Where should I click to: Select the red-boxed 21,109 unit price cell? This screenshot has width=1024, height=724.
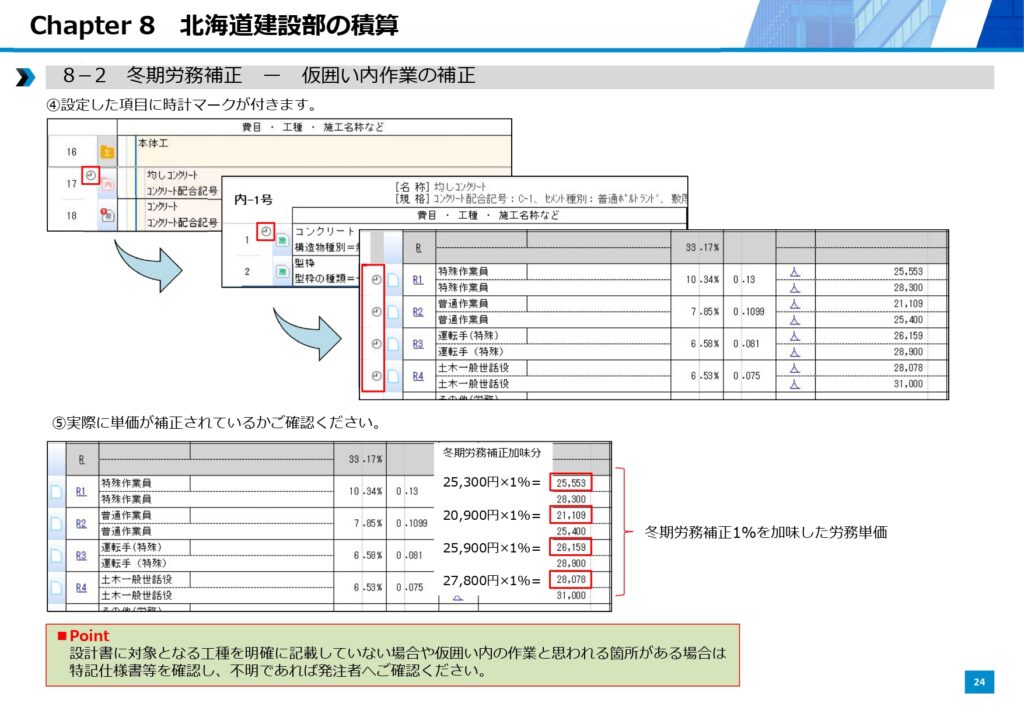tap(570, 515)
